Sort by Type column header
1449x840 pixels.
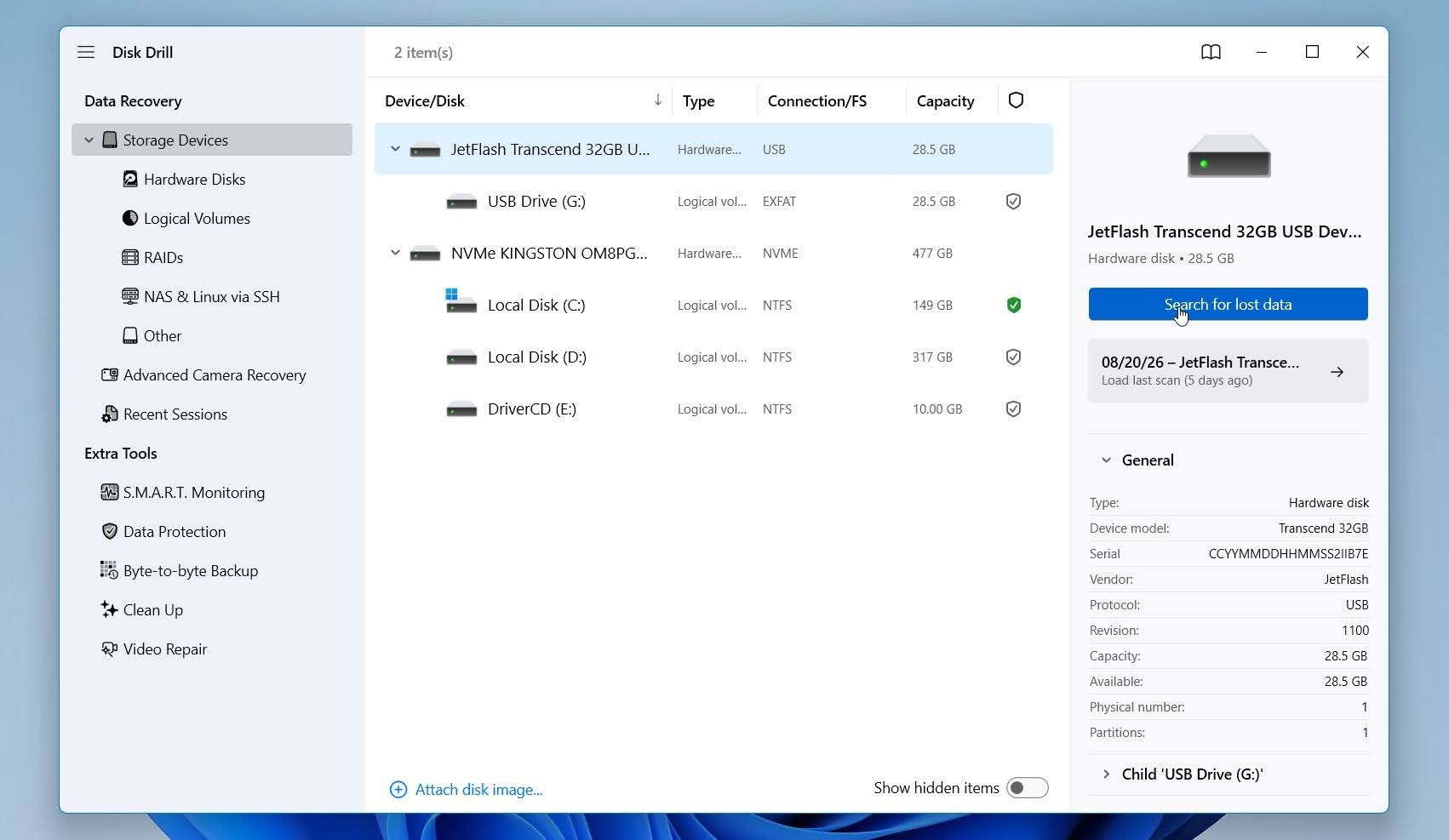coord(698,100)
